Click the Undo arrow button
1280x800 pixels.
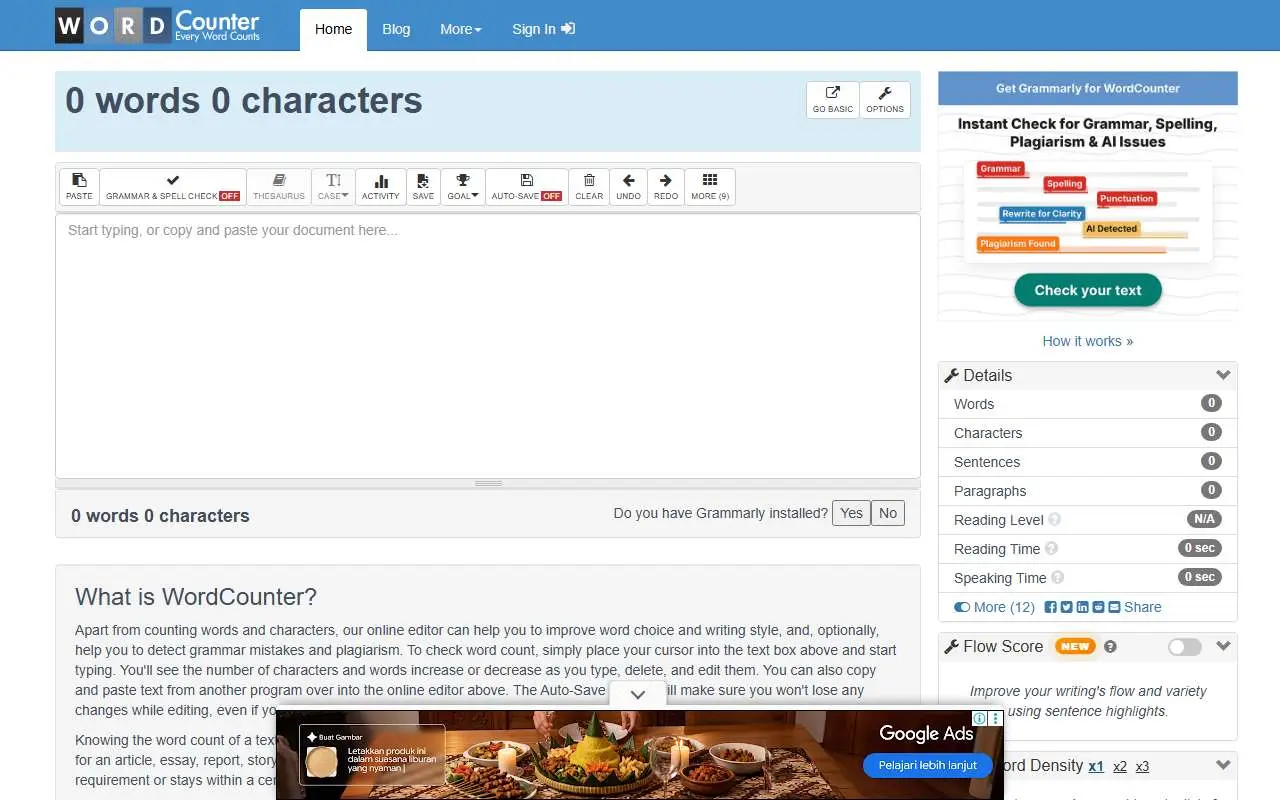pos(628,187)
